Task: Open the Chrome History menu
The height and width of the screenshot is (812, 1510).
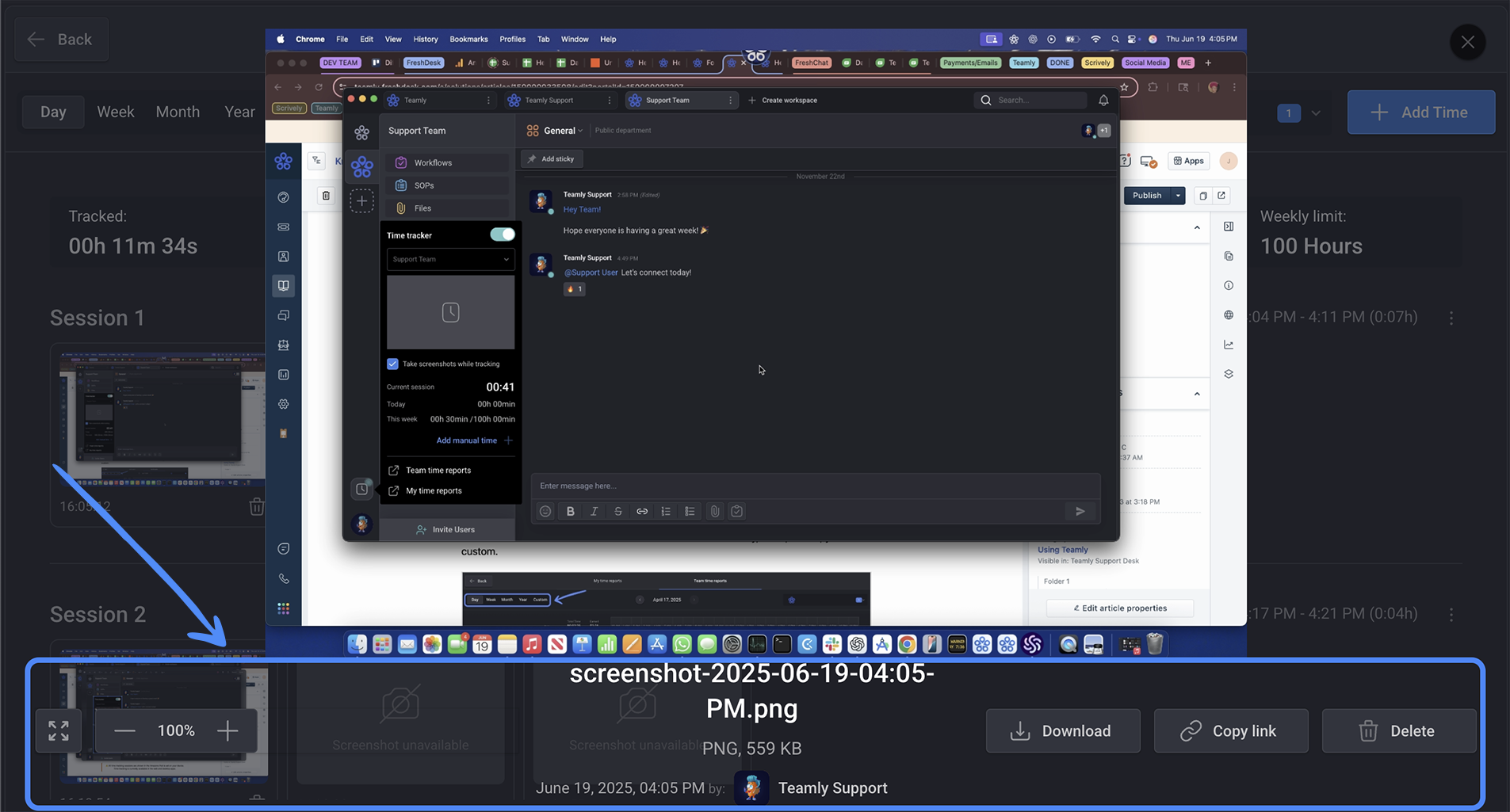Action: (425, 39)
